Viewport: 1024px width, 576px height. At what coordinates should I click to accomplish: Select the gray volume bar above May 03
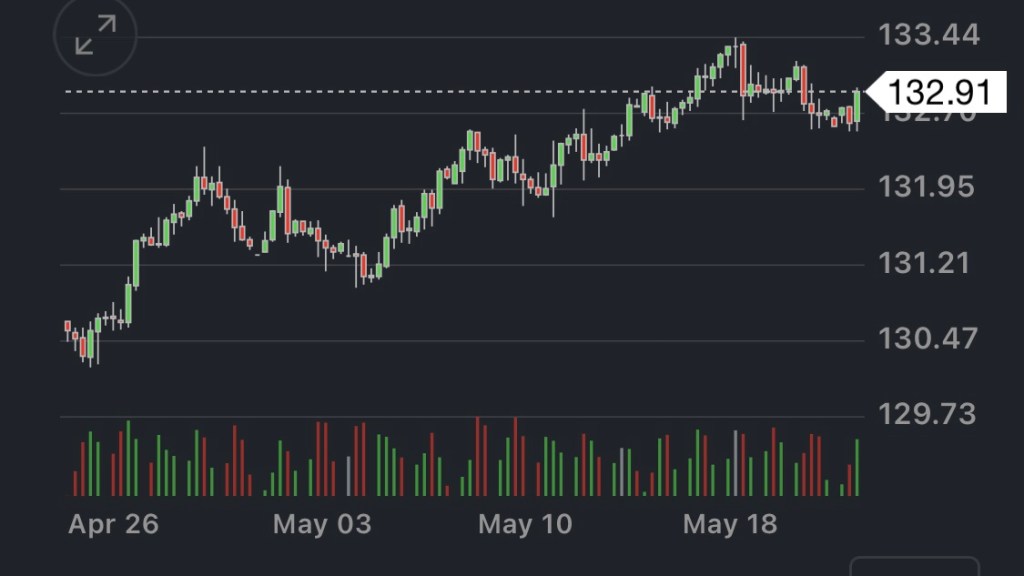coord(348,477)
